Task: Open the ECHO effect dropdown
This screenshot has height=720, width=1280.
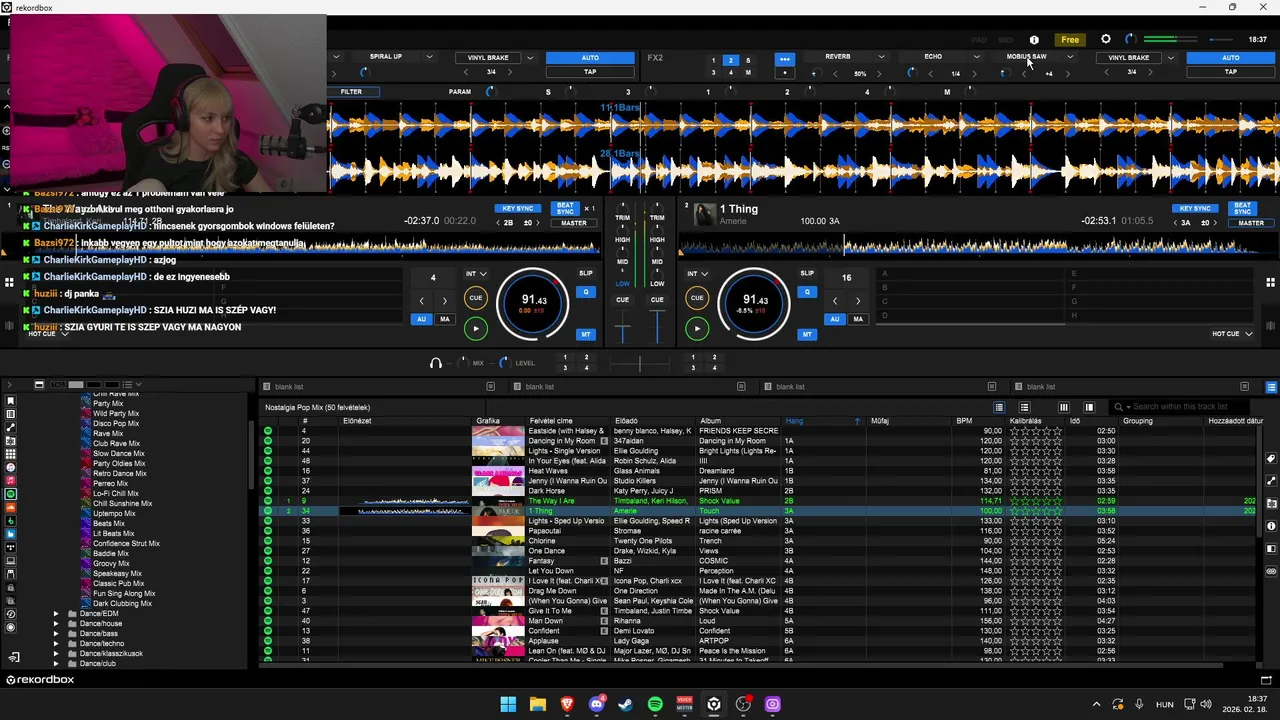Action: 976,57
